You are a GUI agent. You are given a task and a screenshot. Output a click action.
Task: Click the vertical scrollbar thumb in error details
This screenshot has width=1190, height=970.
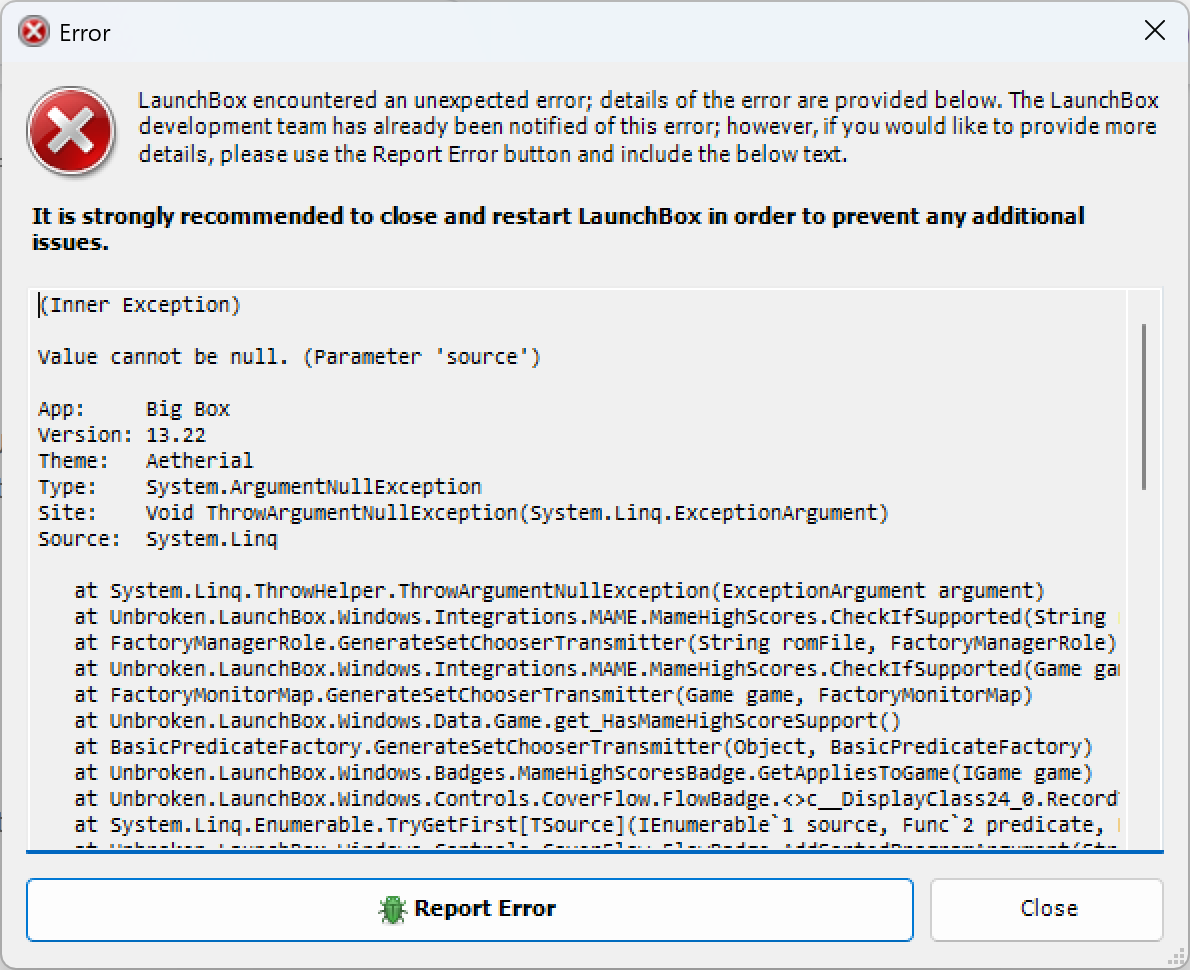pyautogui.click(x=1143, y=406)
